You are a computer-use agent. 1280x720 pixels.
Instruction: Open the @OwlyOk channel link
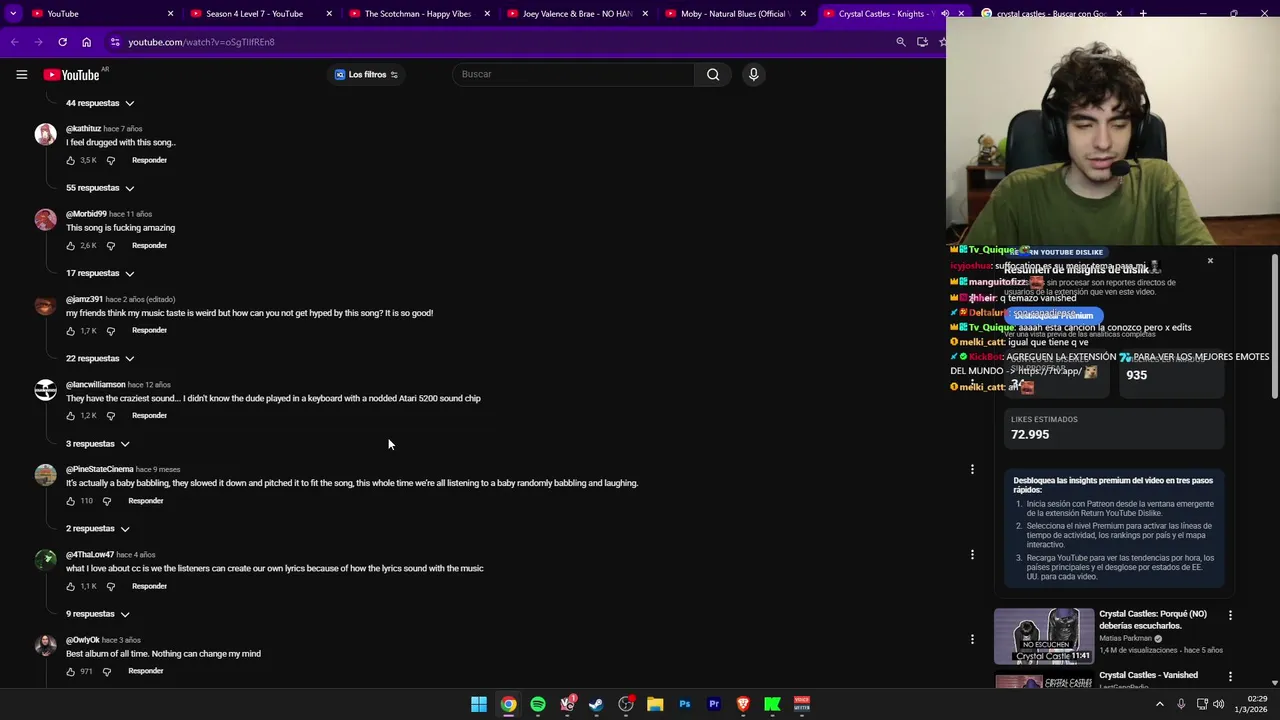pos(83,640)
